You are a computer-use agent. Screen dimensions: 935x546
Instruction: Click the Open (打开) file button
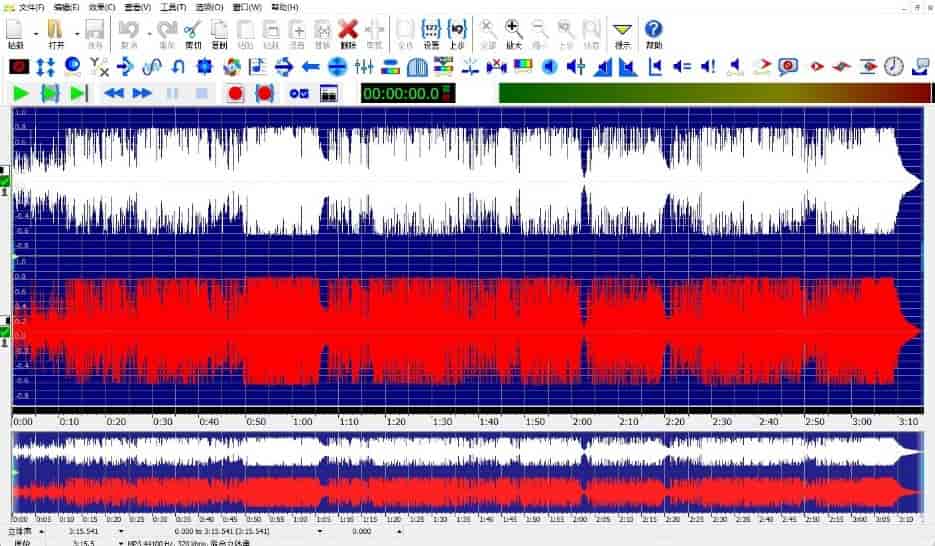click(x=56, y=34)
